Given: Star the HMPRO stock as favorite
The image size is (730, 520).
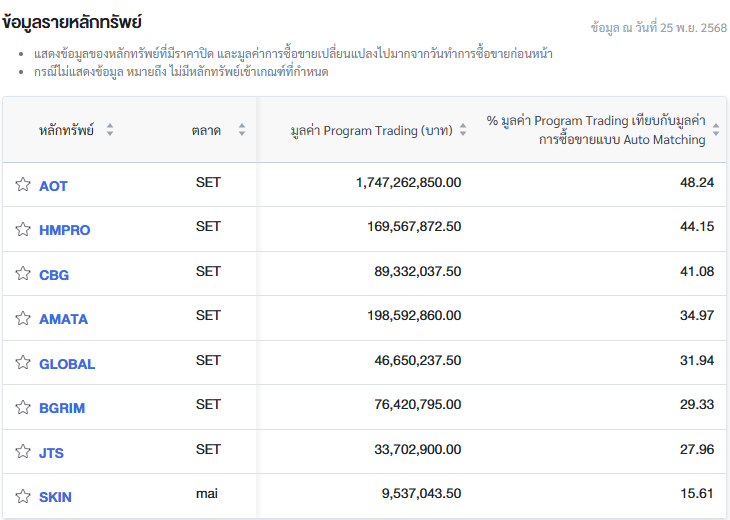Looking at the screenshot, I should (x=22, y=230).
